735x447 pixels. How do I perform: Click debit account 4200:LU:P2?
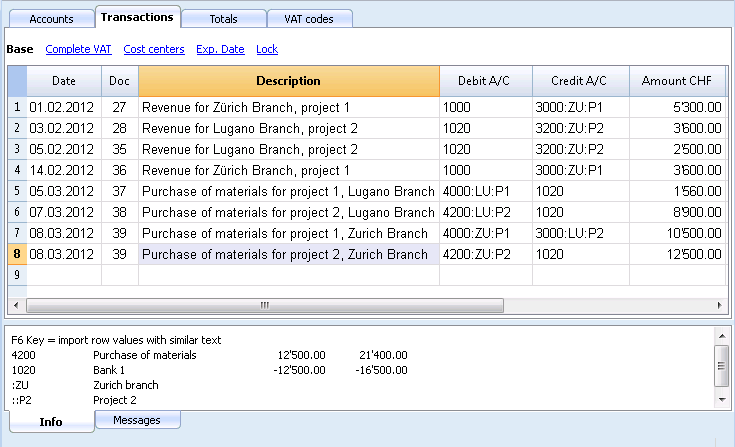[486, 212]
